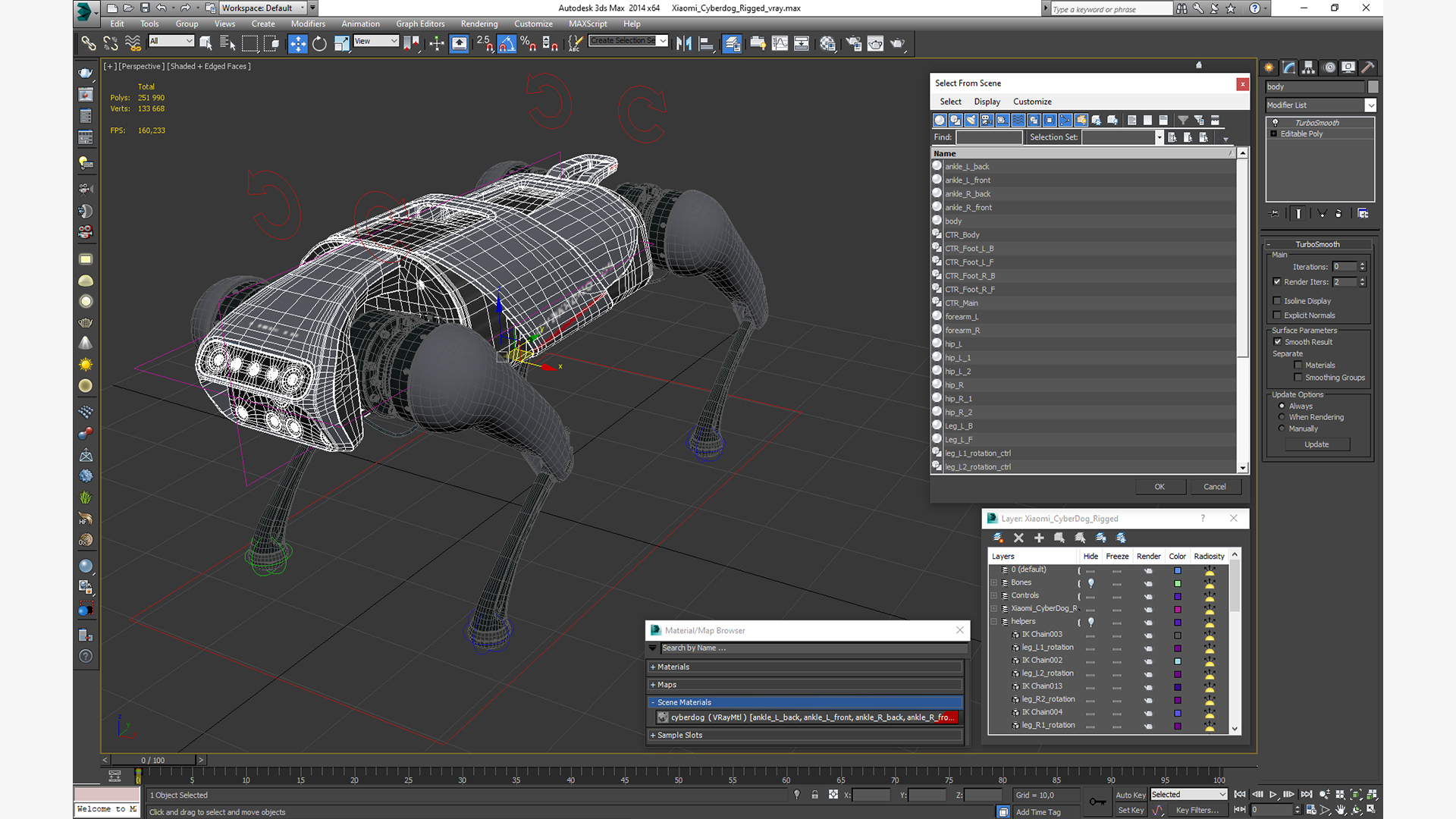Open the Modifiers menu

tap(308, 24)
